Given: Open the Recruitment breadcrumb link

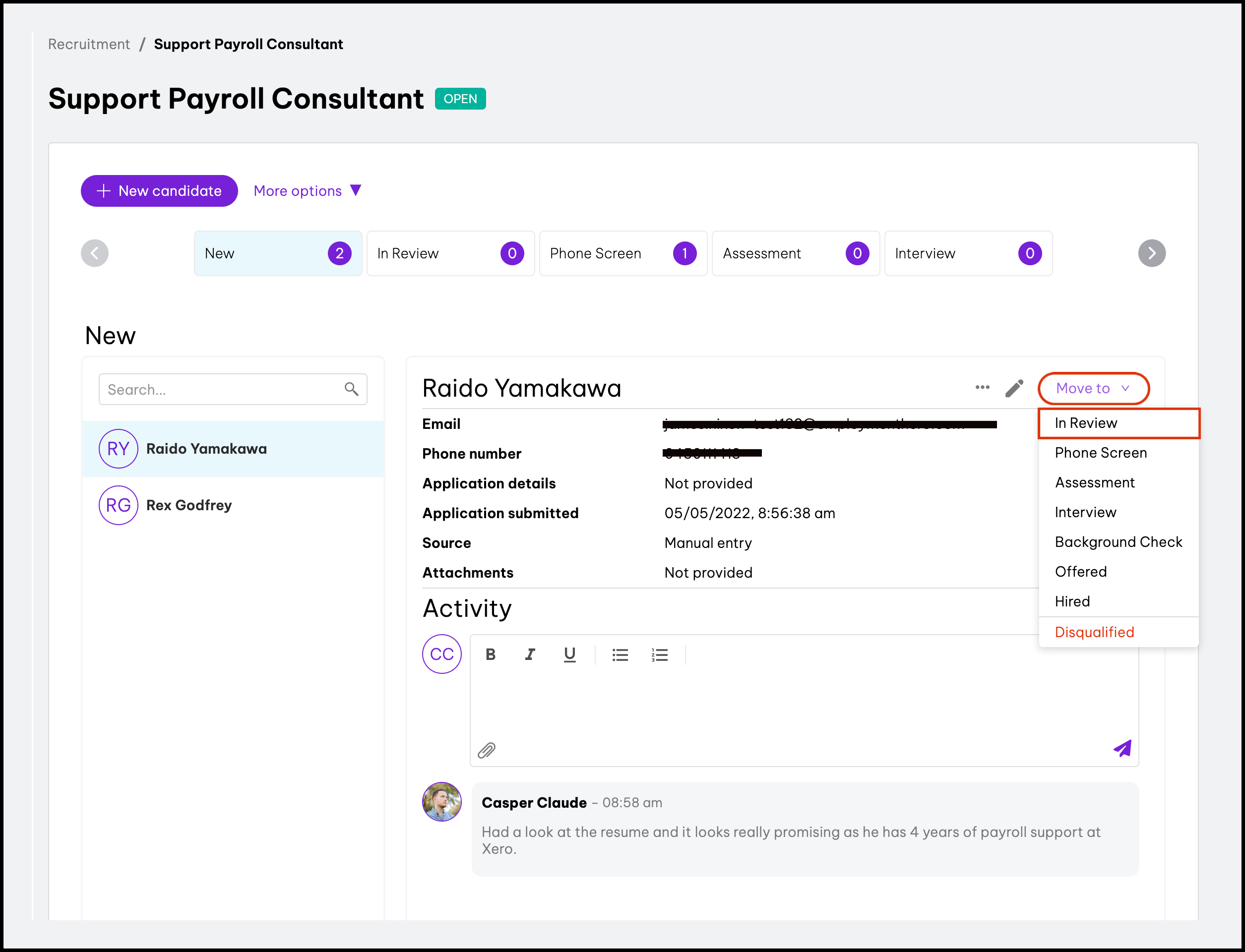Looking at the screenshot, I should (89, 44).
